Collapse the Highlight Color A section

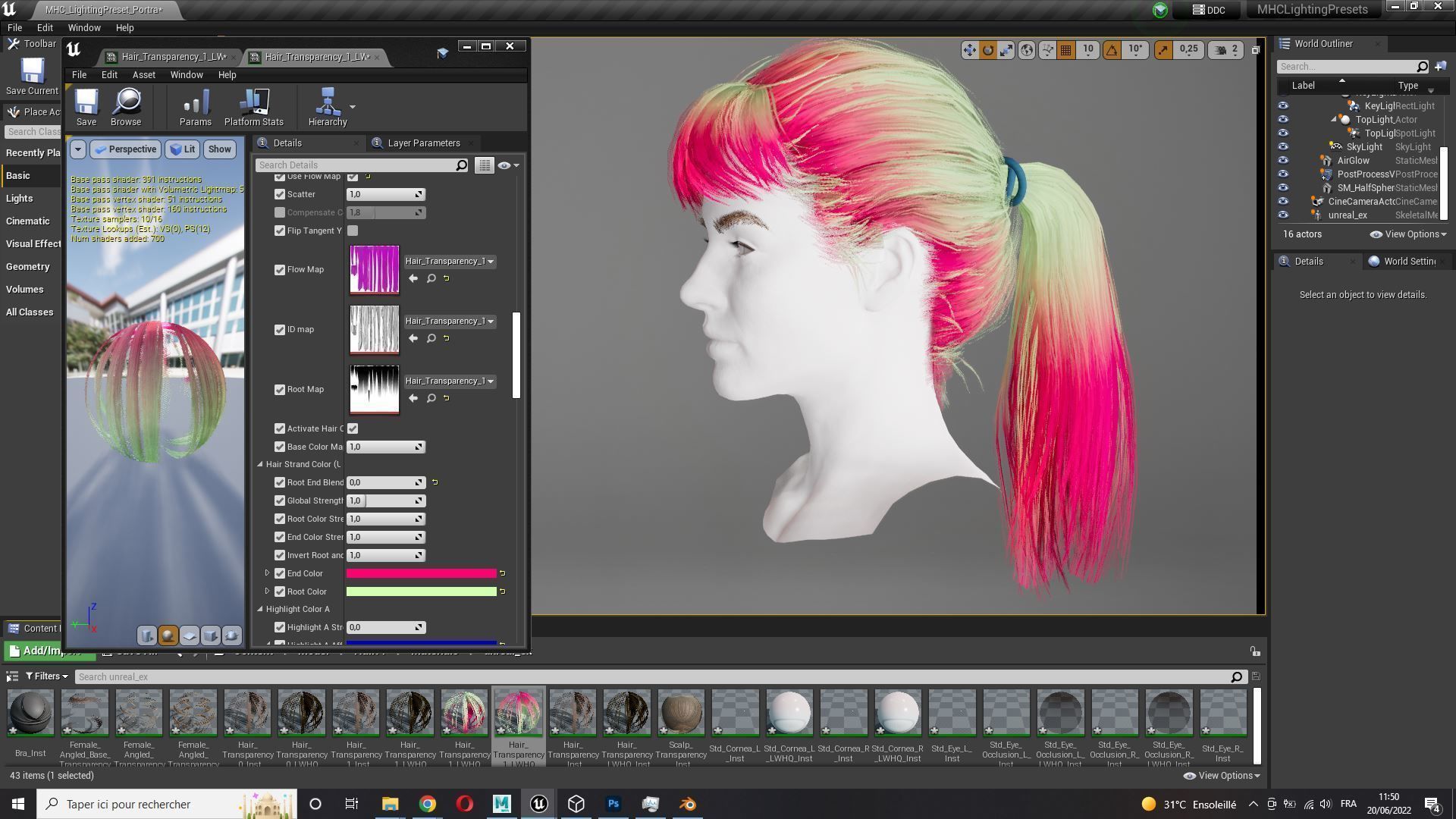coord(260,609)
